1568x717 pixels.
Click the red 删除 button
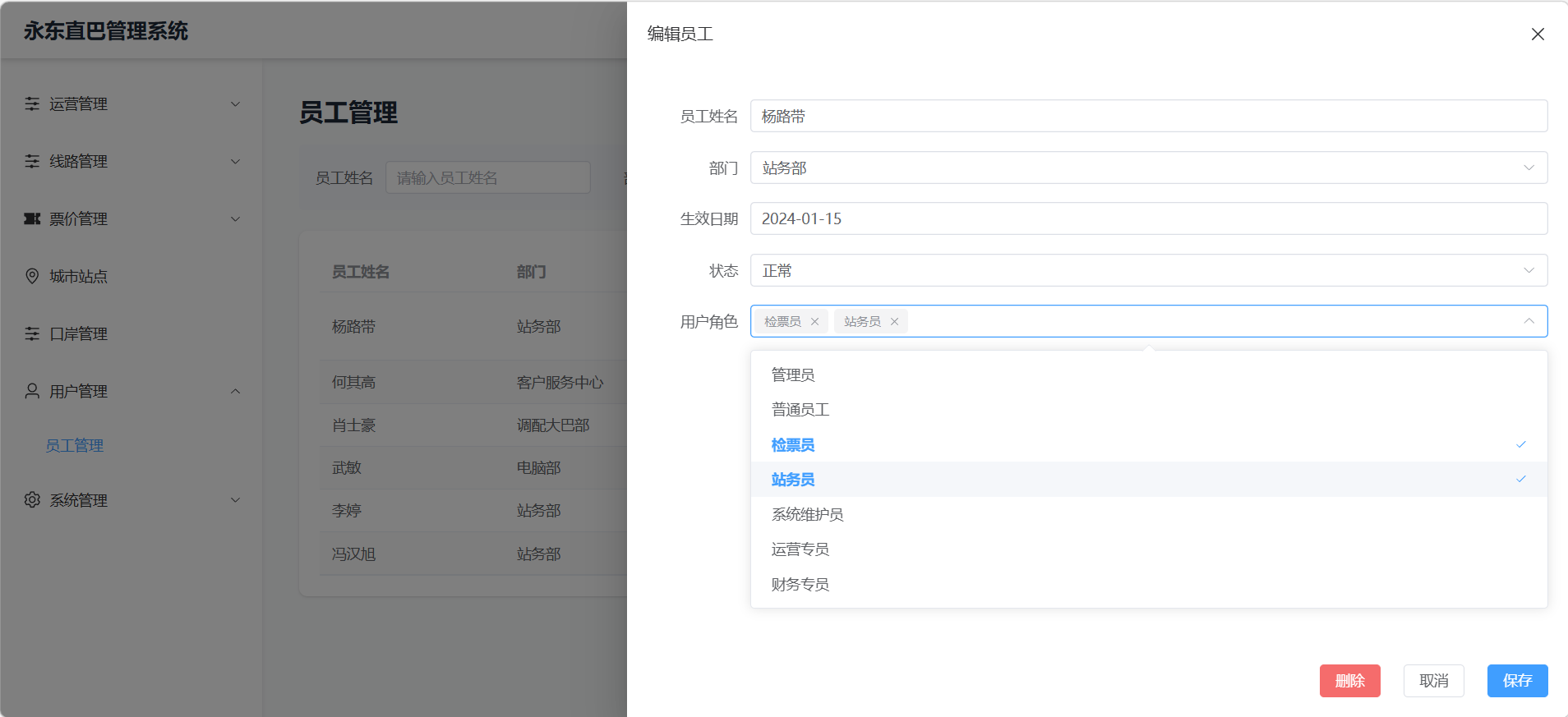[1349, 681]
